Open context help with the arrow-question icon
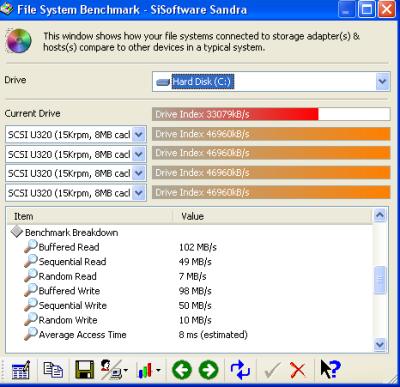Screen dimensions: 400x387 [x=330, y=369]
